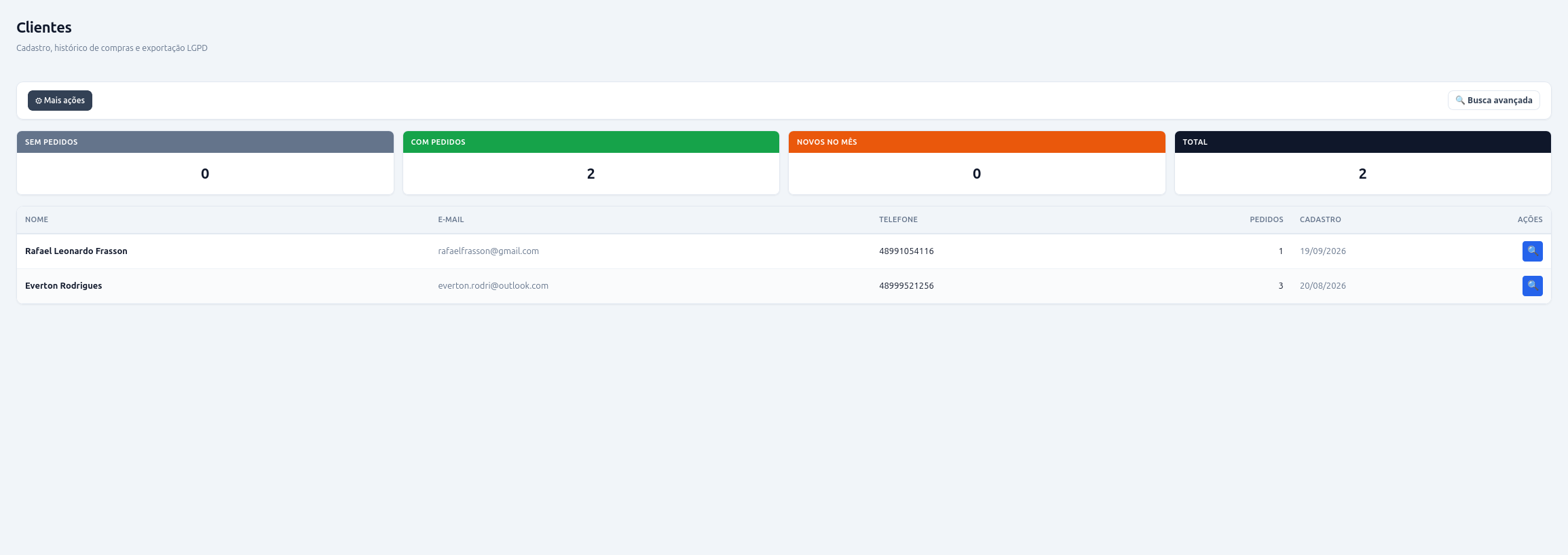Viewport: 1568px width, 555px height.
Task: Click the E-mail column header
Action: click(451, 219)
